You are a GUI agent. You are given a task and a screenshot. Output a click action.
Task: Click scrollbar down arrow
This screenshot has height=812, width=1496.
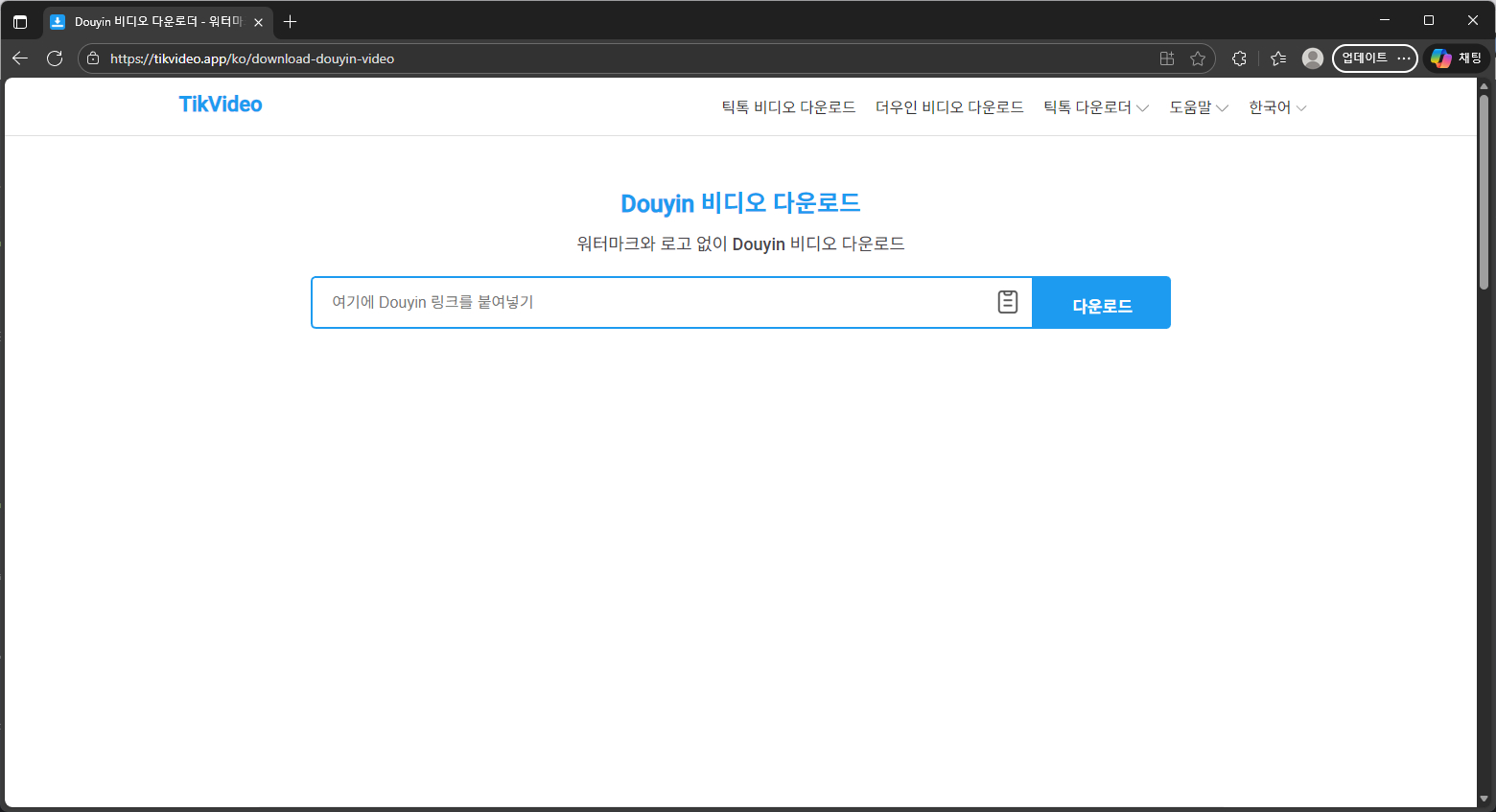(x=1484, y=799)
